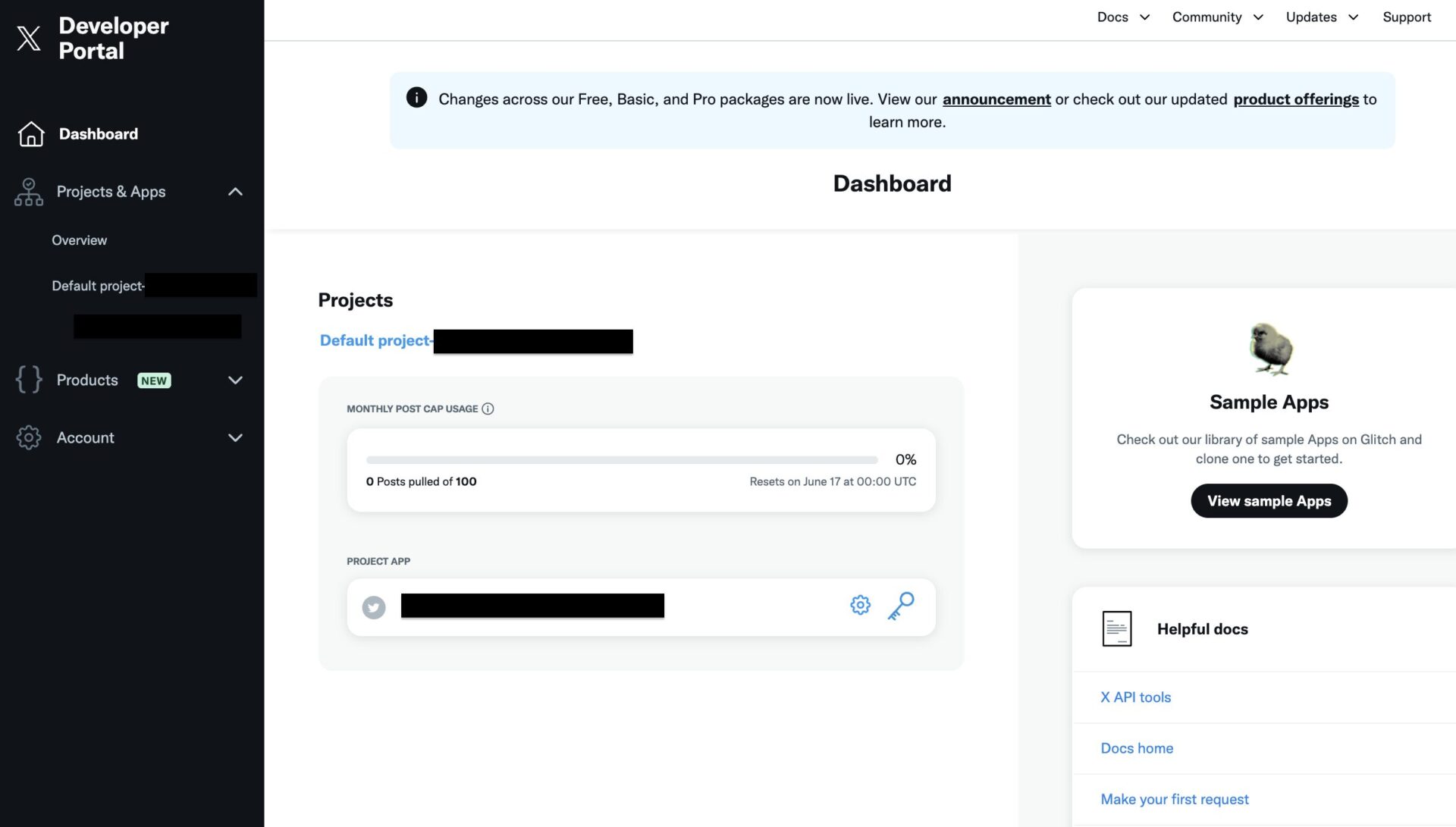Click the X logo in sidebar header

coord(29,38)
